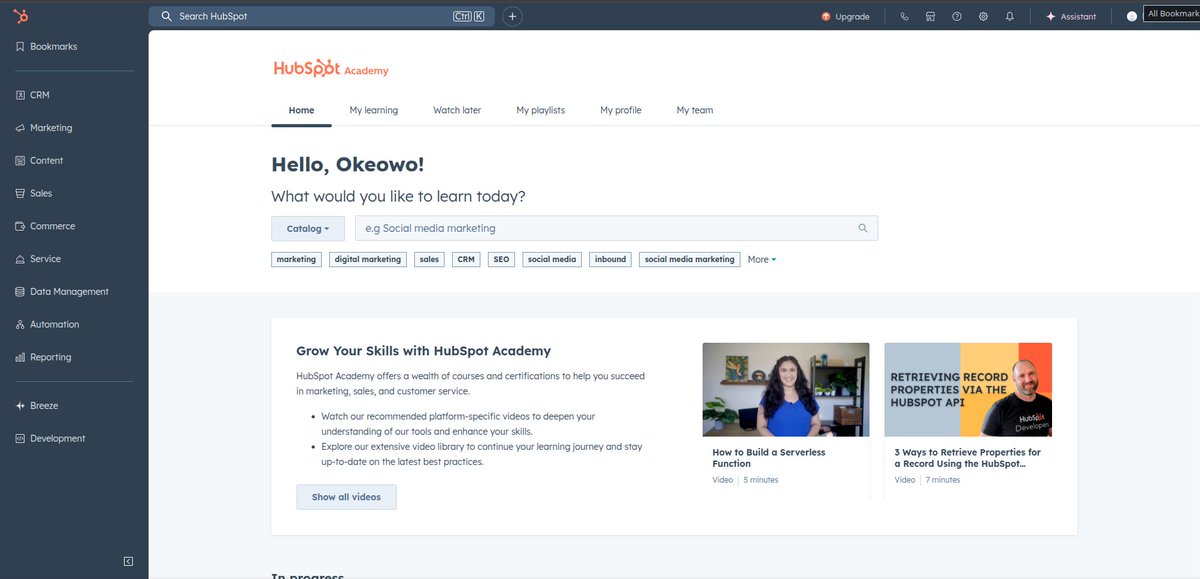Click the Academy search input field
Screen dimensions: 1200x579
pyautogui.click(x=616, y=228)
